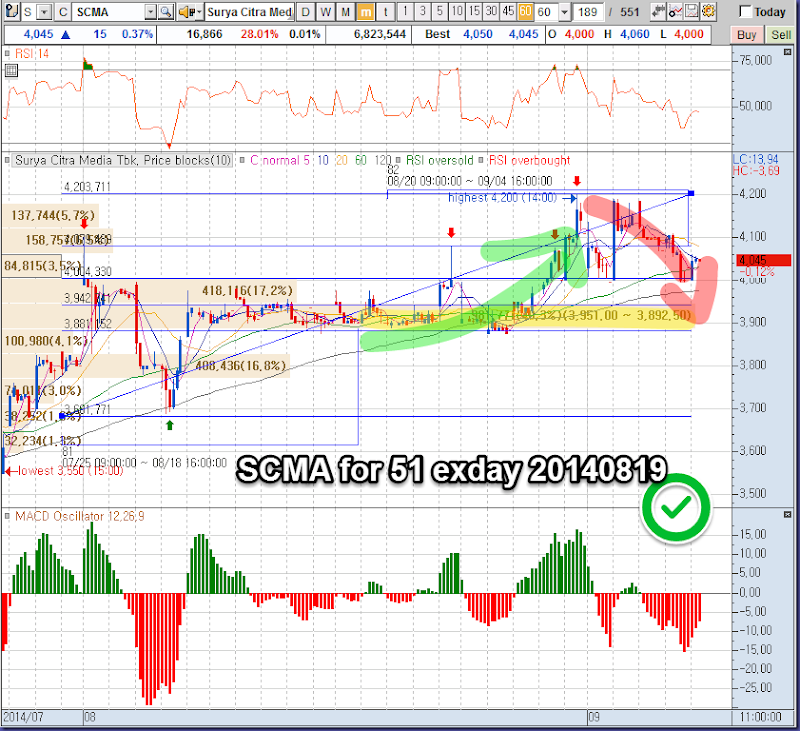Click the speaker alert icon
800x731 pixels.
click(186, 12)
